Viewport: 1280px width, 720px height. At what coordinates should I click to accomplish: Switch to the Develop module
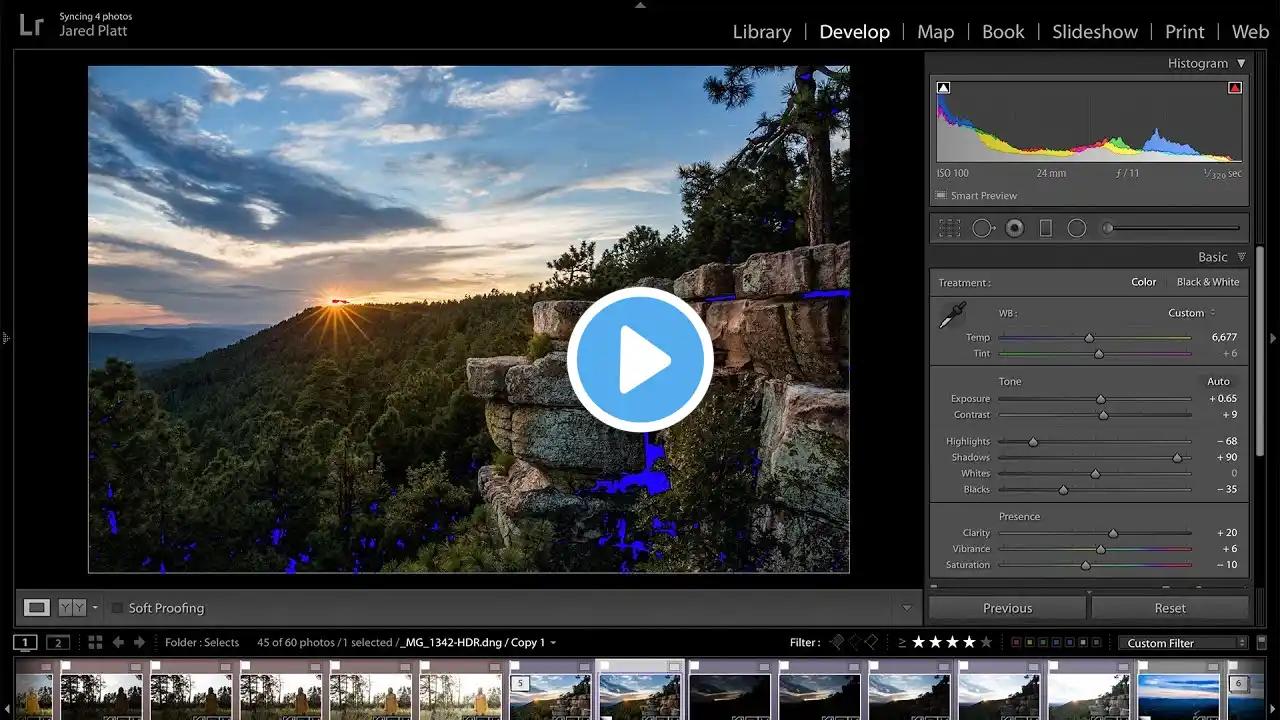(854, 32)
